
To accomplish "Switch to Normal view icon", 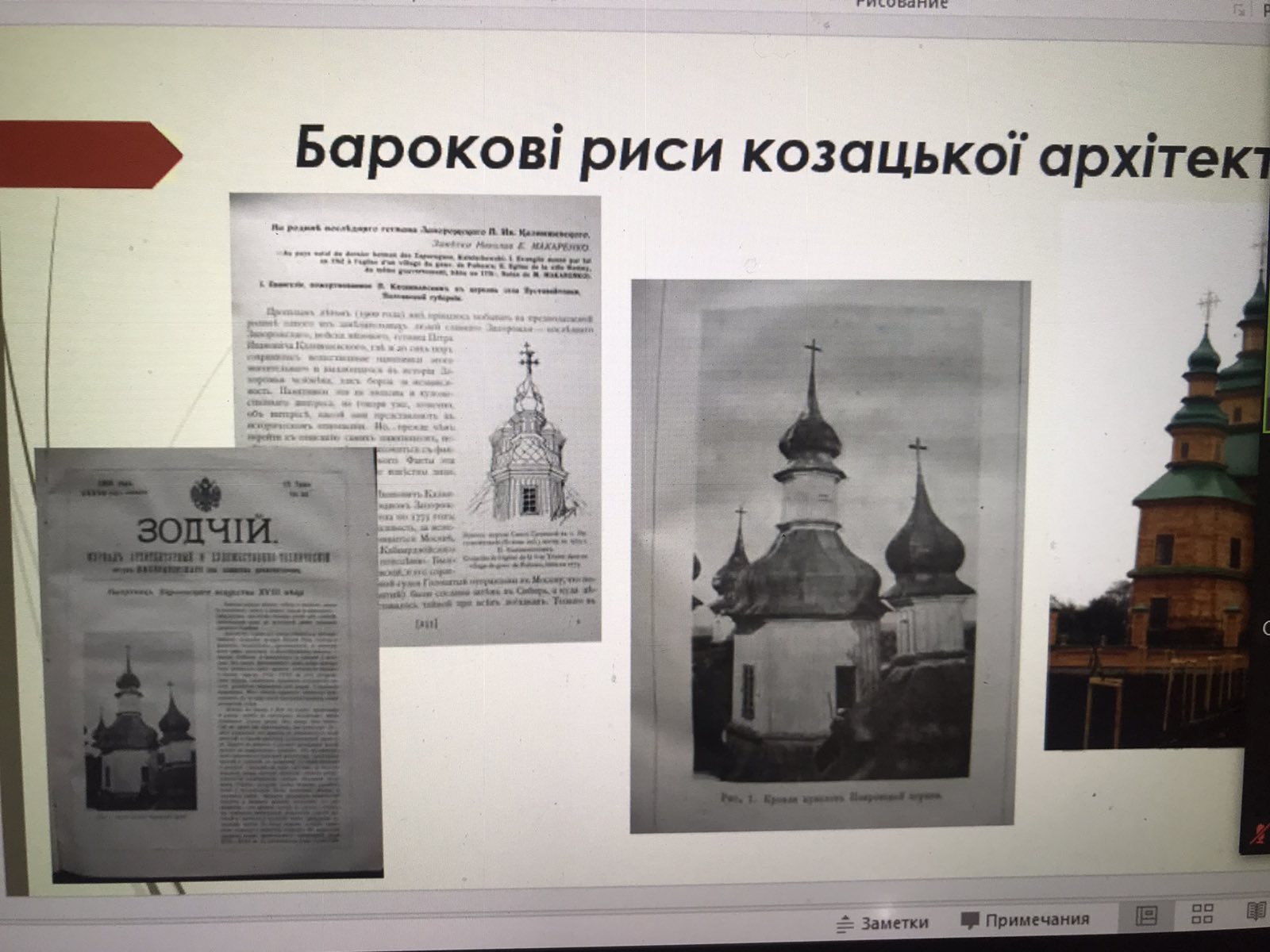I will pyautogui.click(x=1148, y=915).
